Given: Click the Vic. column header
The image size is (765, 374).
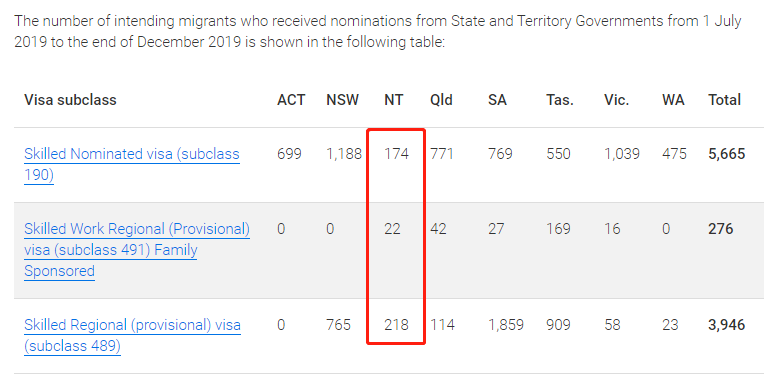Looking at the screenshot, I should 617,100.
